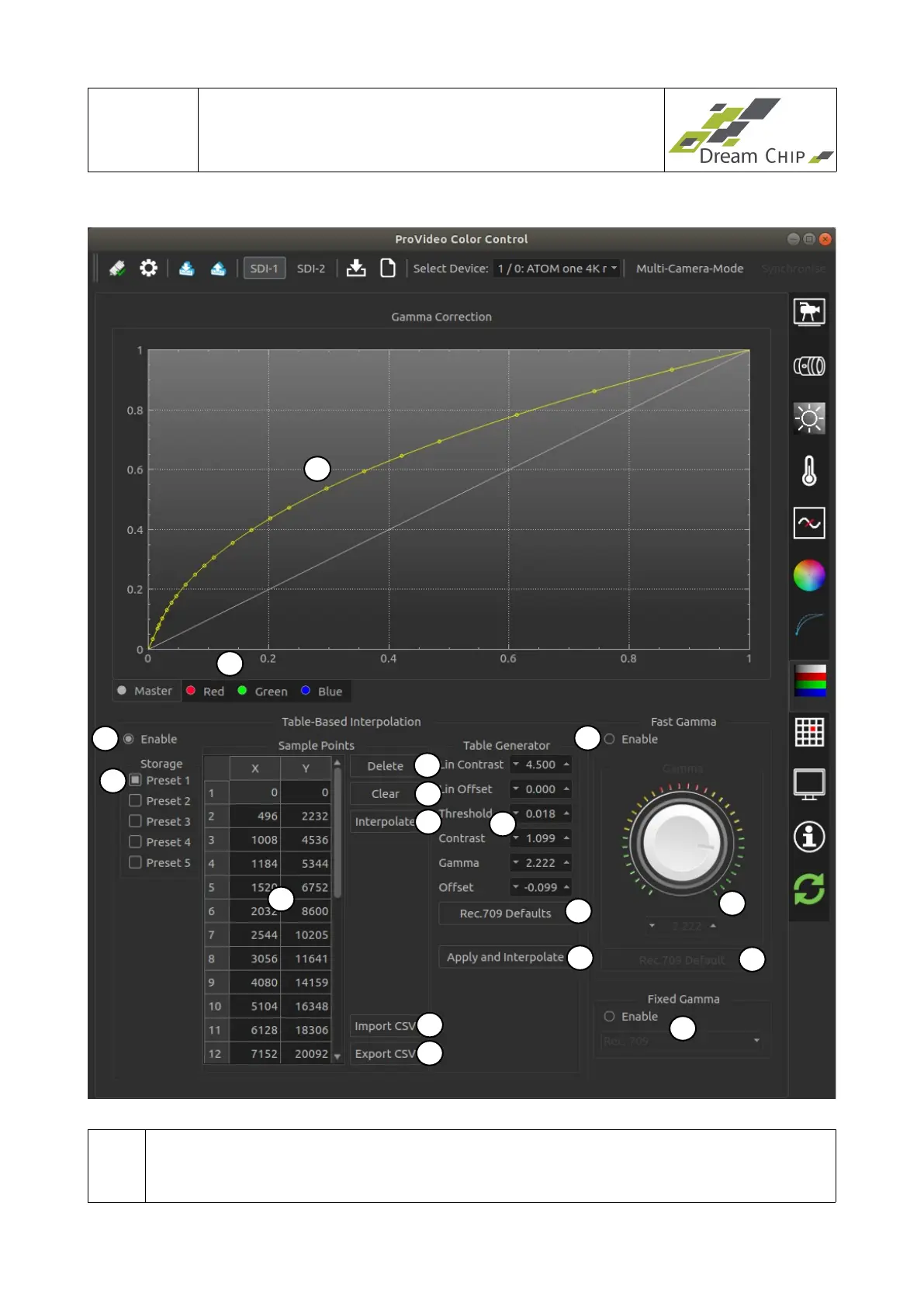Open the settings gear in the toolbar
Screen dimensions: 924x1307
pos(148,269)
